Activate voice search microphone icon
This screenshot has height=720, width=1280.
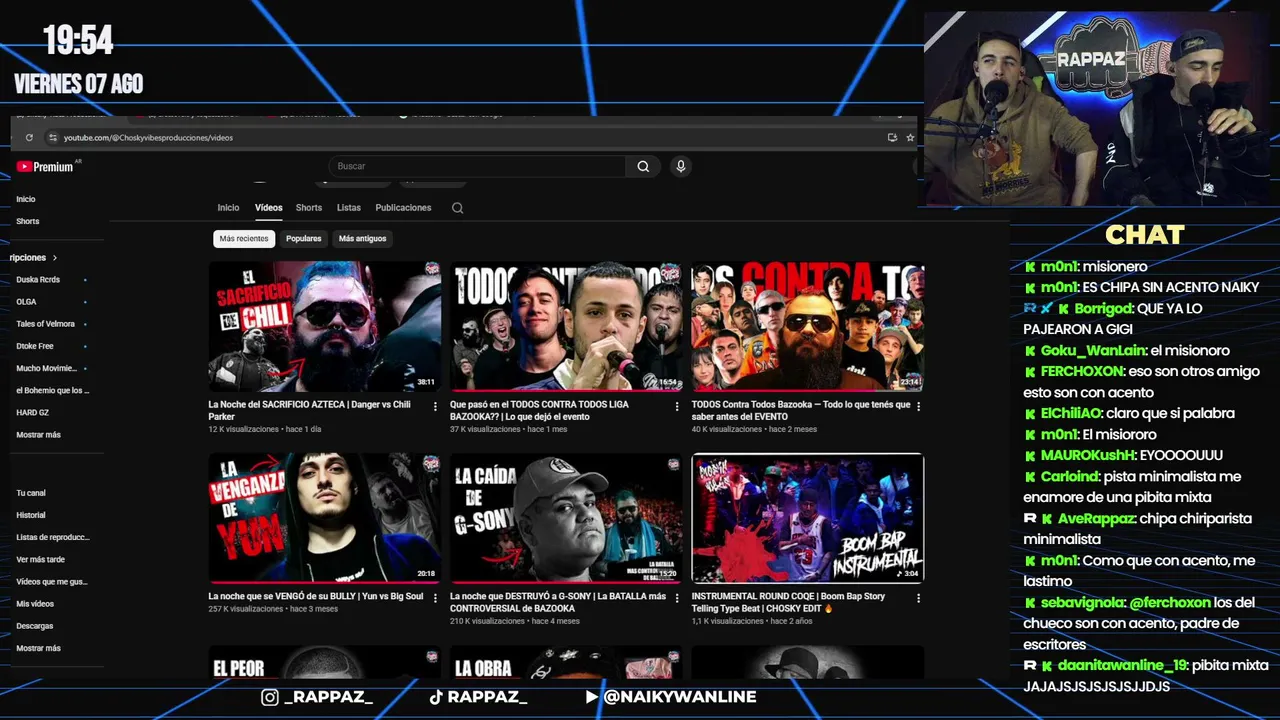click(x=681, y=167)
